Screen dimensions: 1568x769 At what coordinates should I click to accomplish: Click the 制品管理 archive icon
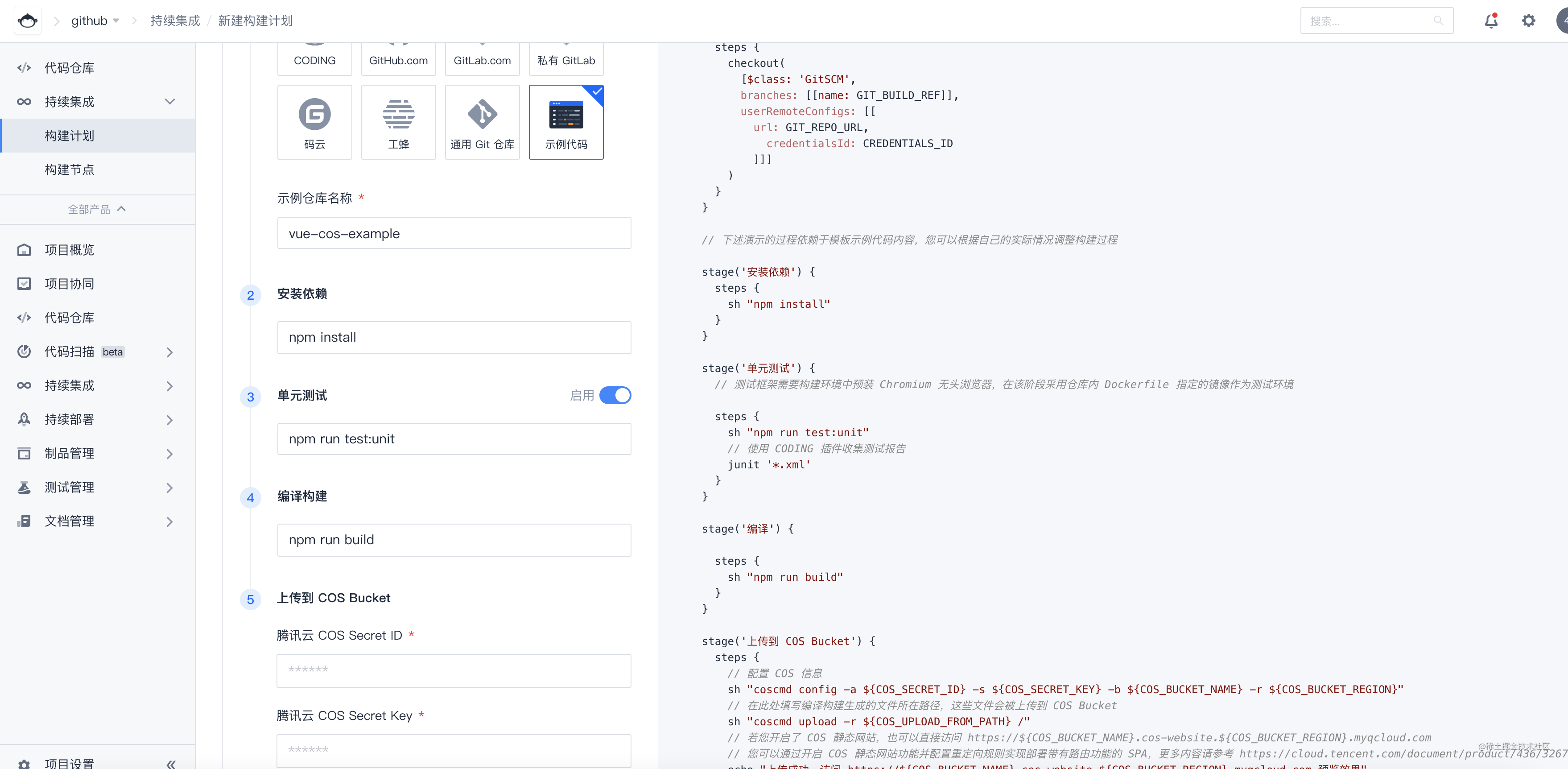pos(25,453)
